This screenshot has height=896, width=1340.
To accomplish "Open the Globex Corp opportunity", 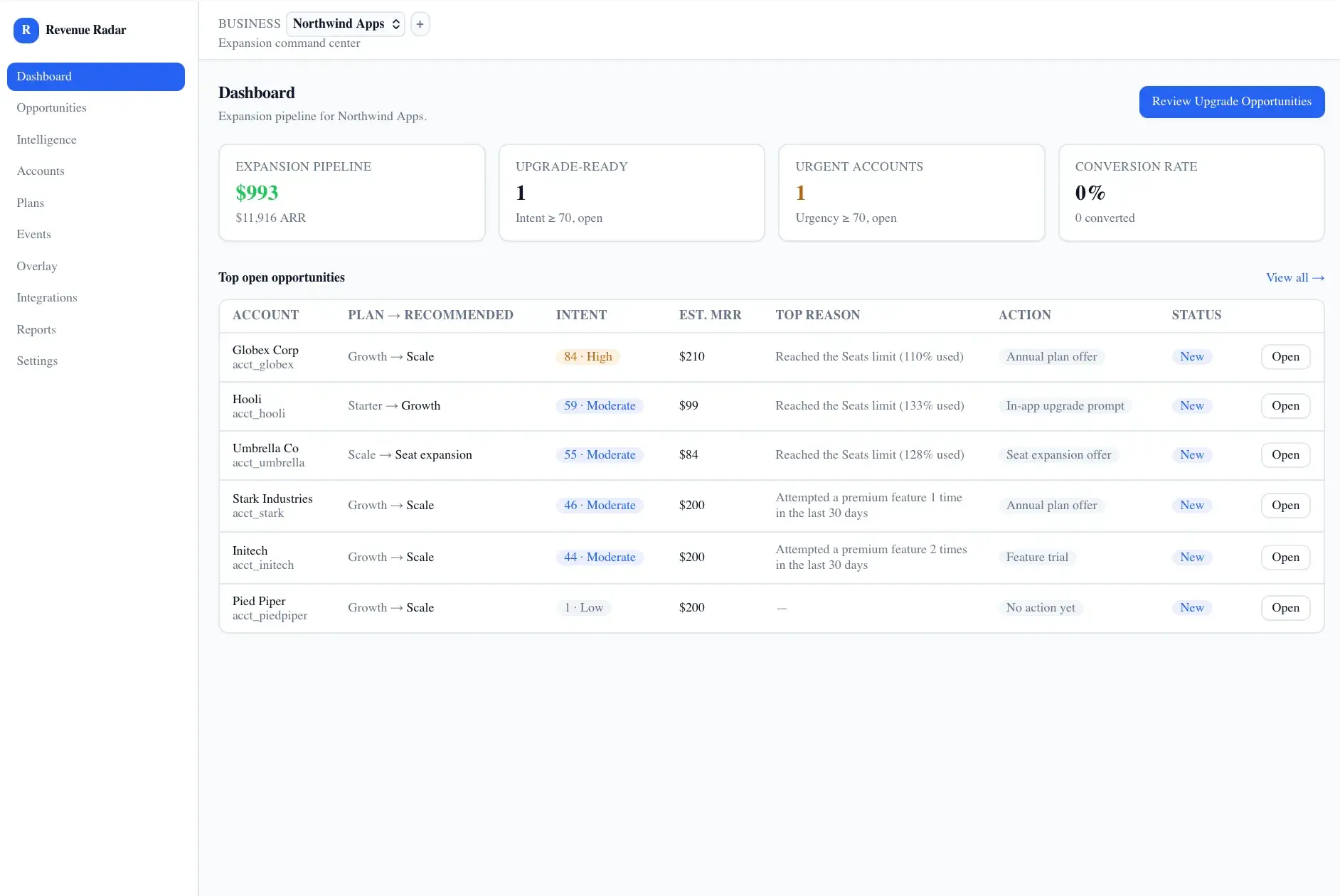I will tap(1285, 357).
